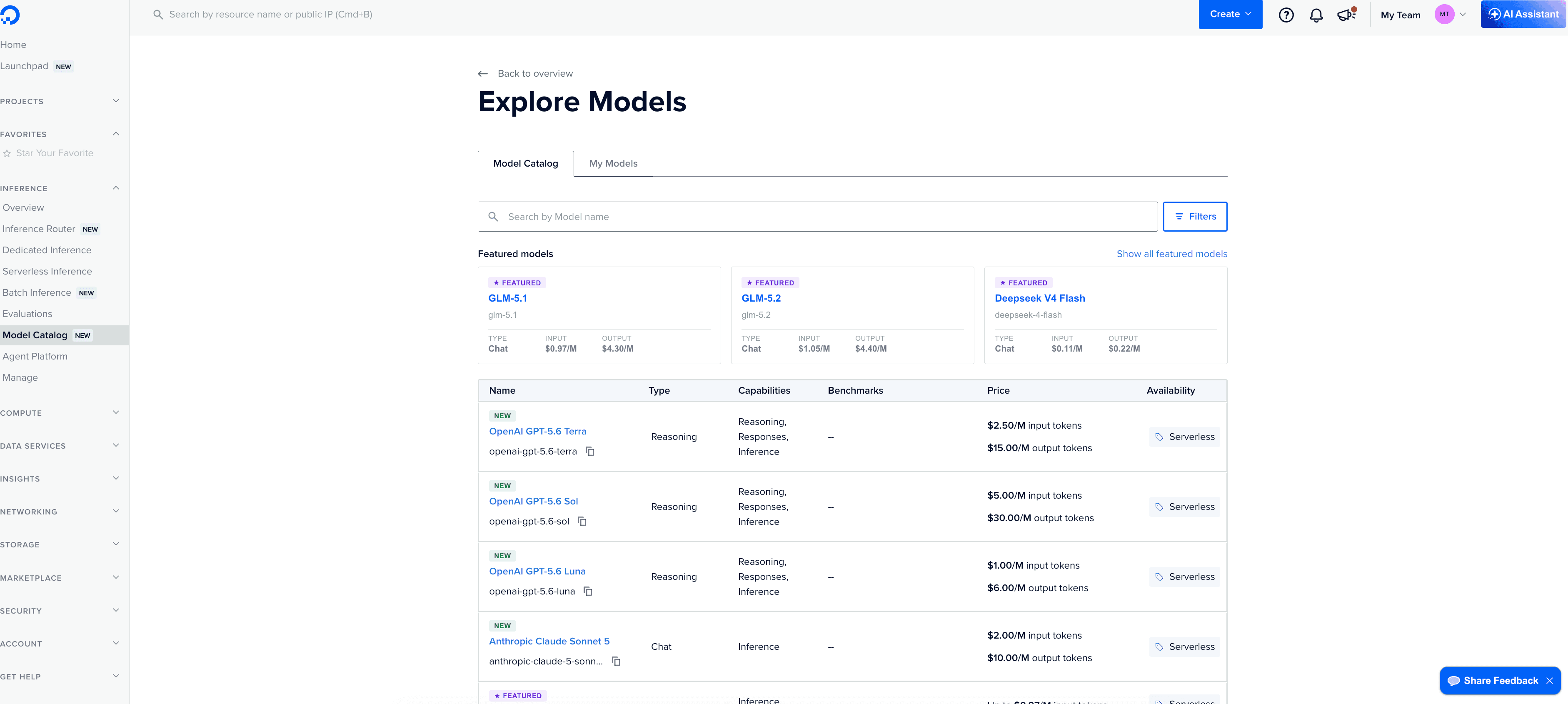Click the magnifier icon in model search

pos(493,217)
